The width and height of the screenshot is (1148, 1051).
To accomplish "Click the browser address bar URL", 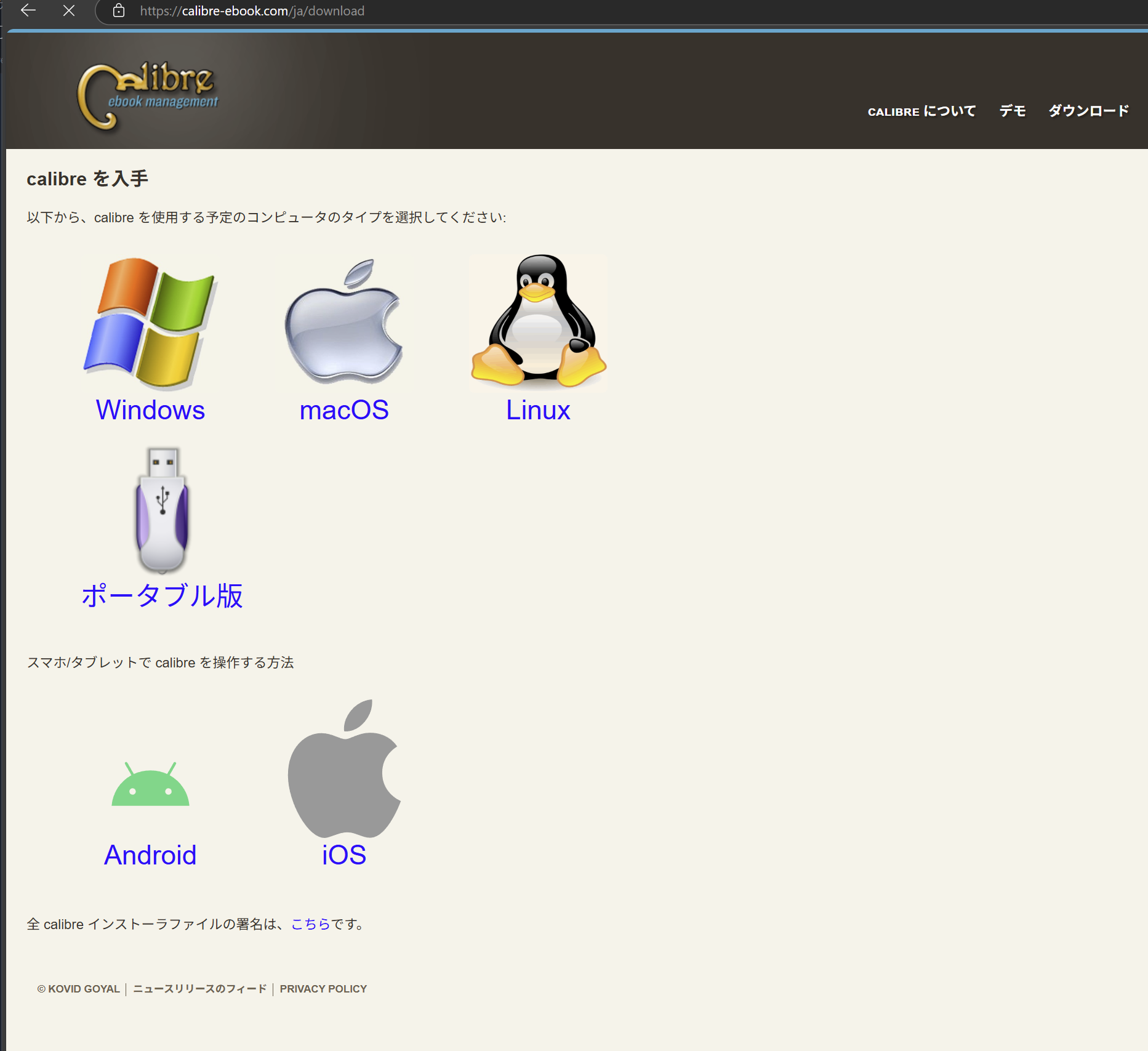I will click(x=252, y=11).
